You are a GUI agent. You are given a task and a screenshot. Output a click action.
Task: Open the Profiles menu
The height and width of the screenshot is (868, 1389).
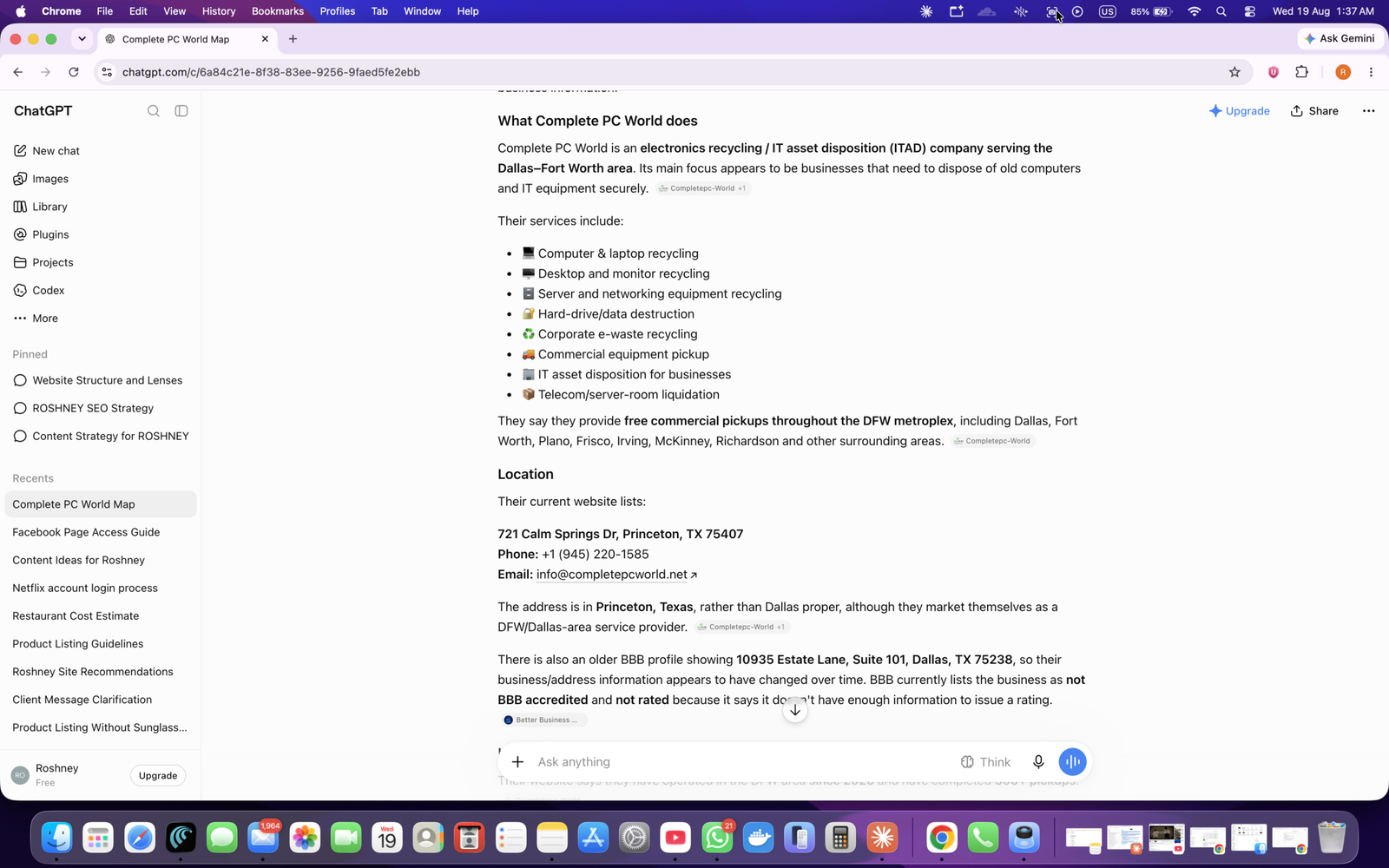(x=337, y=11)
